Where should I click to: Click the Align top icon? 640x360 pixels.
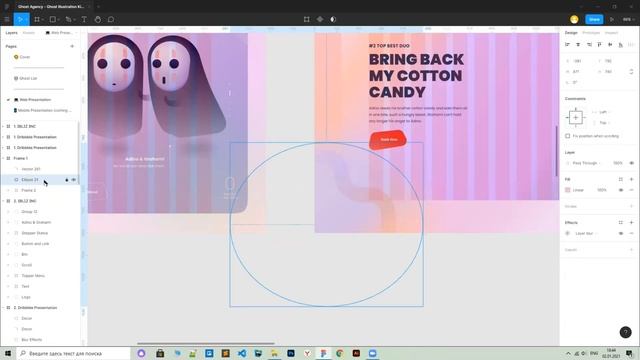click(x=600, y=44)
